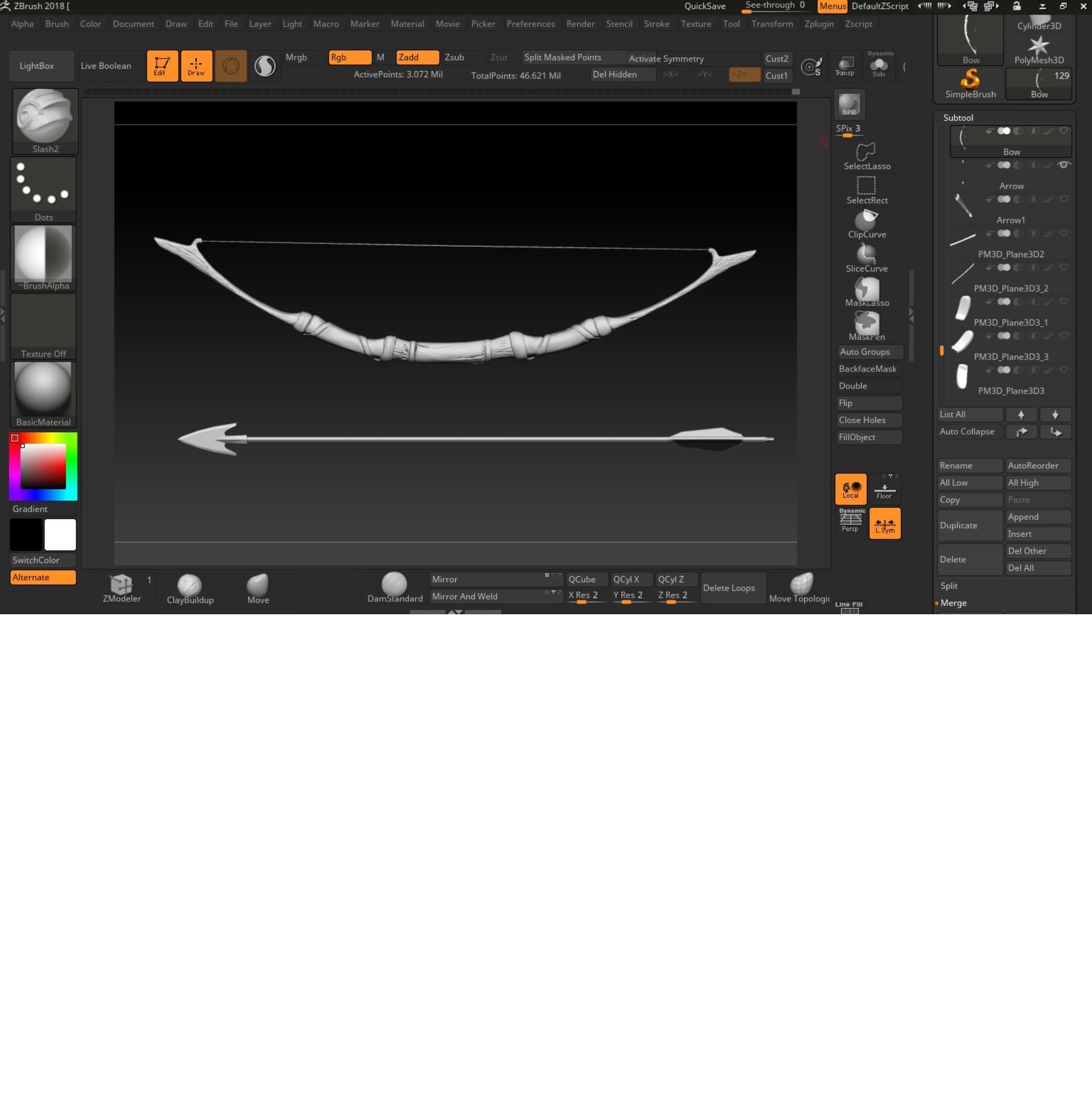This screenshot has height=1100, width=1092.
Task: Click the Duplicate subtool button
Action: click(969, 526)
